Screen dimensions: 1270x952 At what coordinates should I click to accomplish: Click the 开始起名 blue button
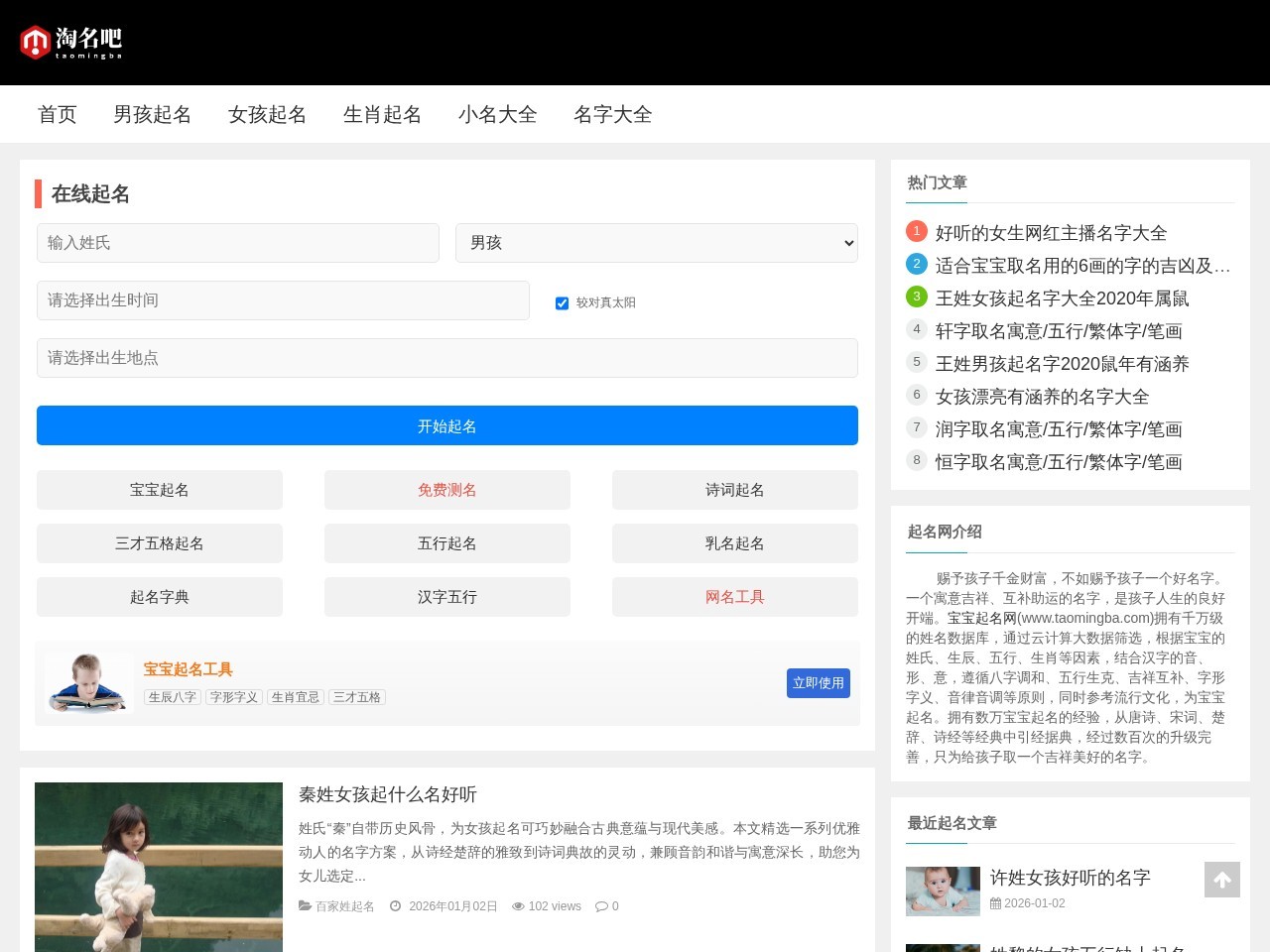pyautogui.click(x=446, y=424)
